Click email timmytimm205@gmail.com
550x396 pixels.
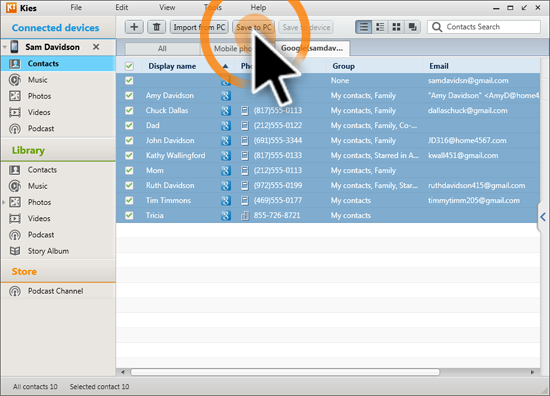(474, 200)
